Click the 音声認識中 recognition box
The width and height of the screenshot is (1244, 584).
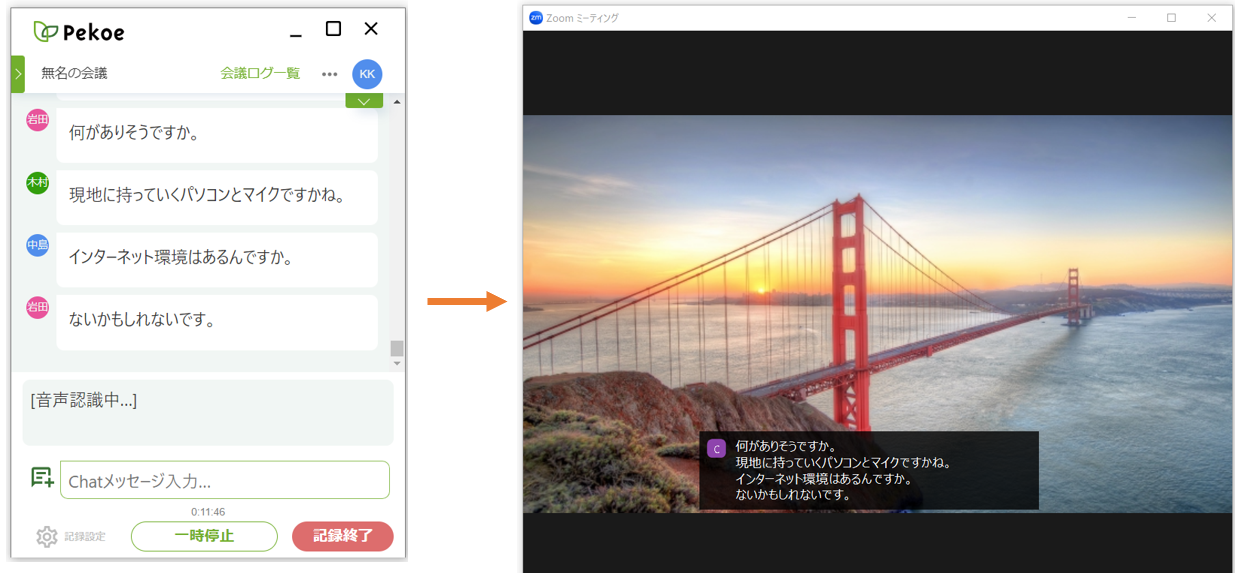click(x=208, y=412)
